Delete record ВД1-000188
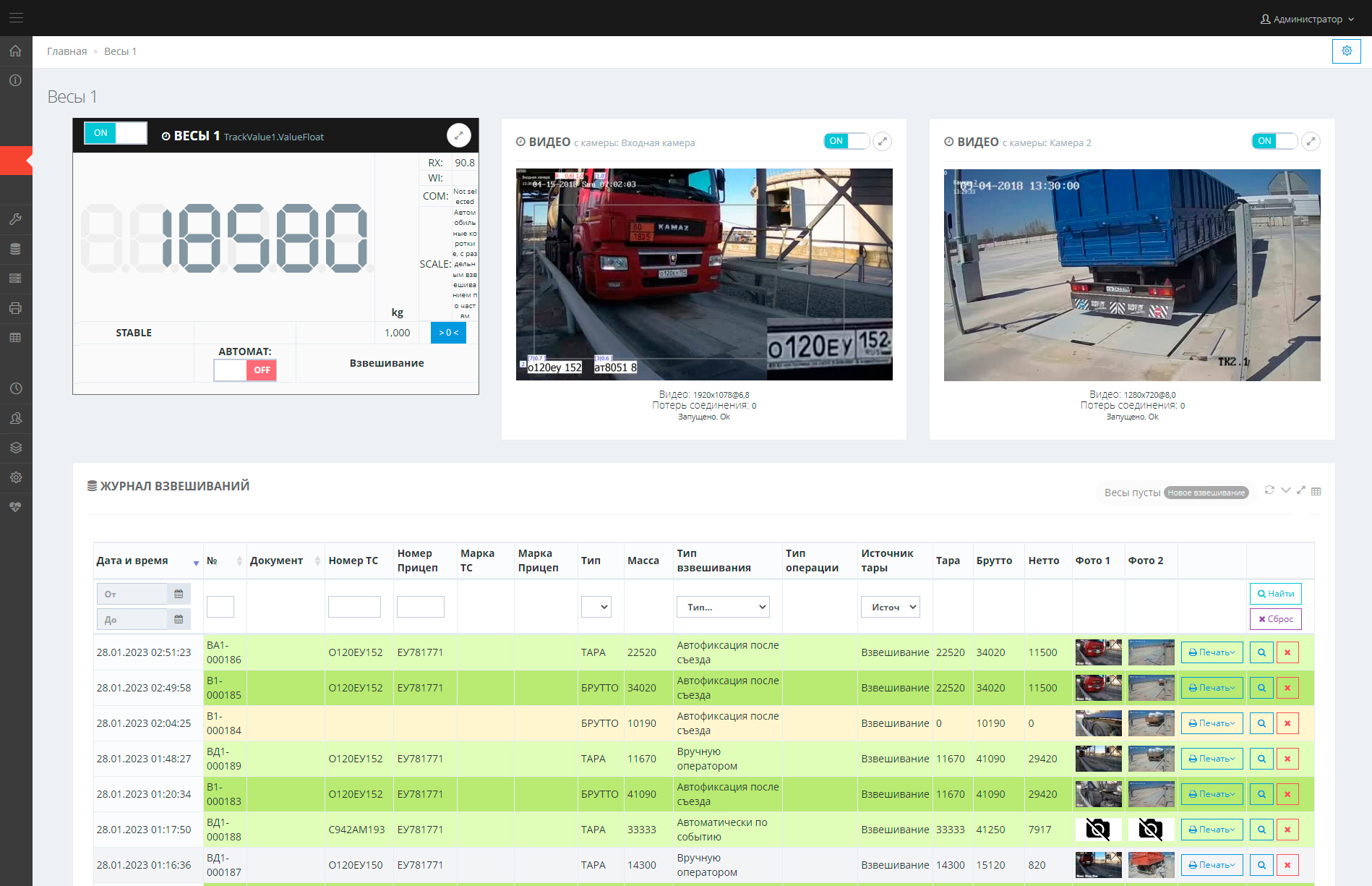 pyautogui.click(x=1287, y=830)
